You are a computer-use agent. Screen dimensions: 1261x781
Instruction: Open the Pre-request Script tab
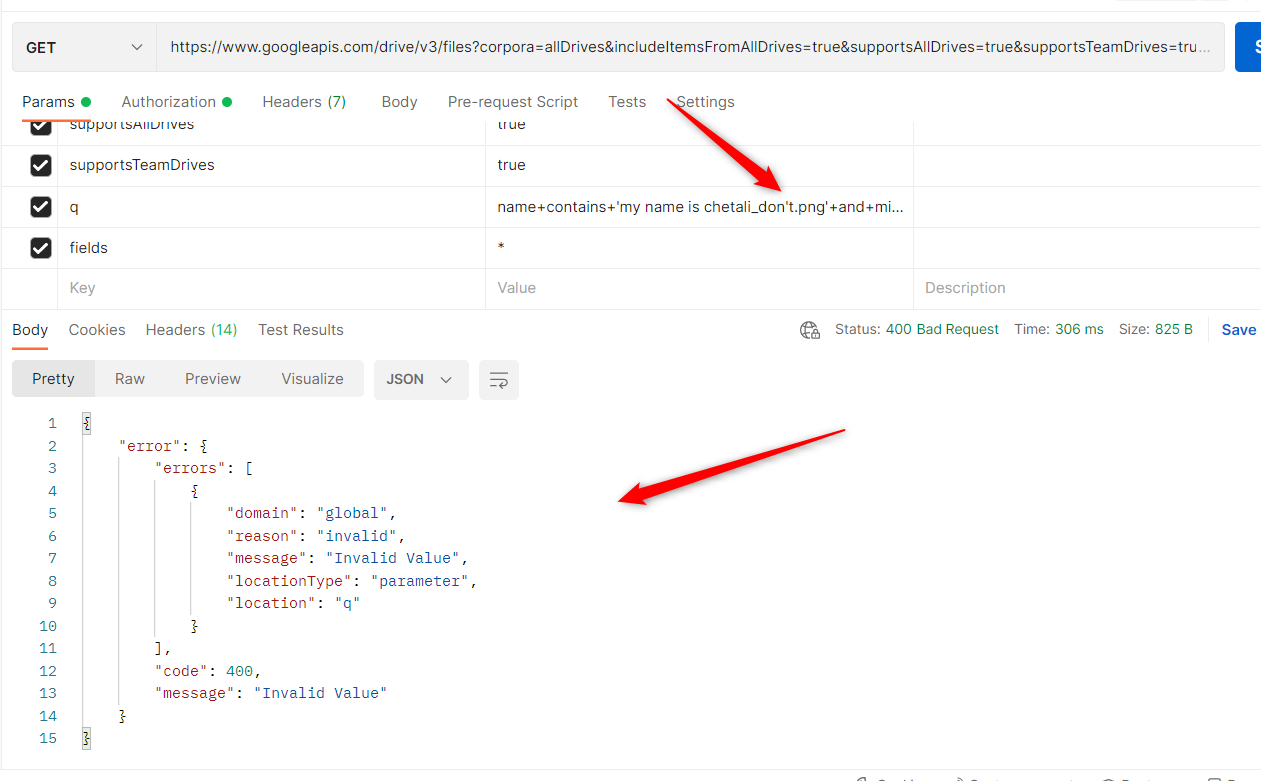point(513,102)
